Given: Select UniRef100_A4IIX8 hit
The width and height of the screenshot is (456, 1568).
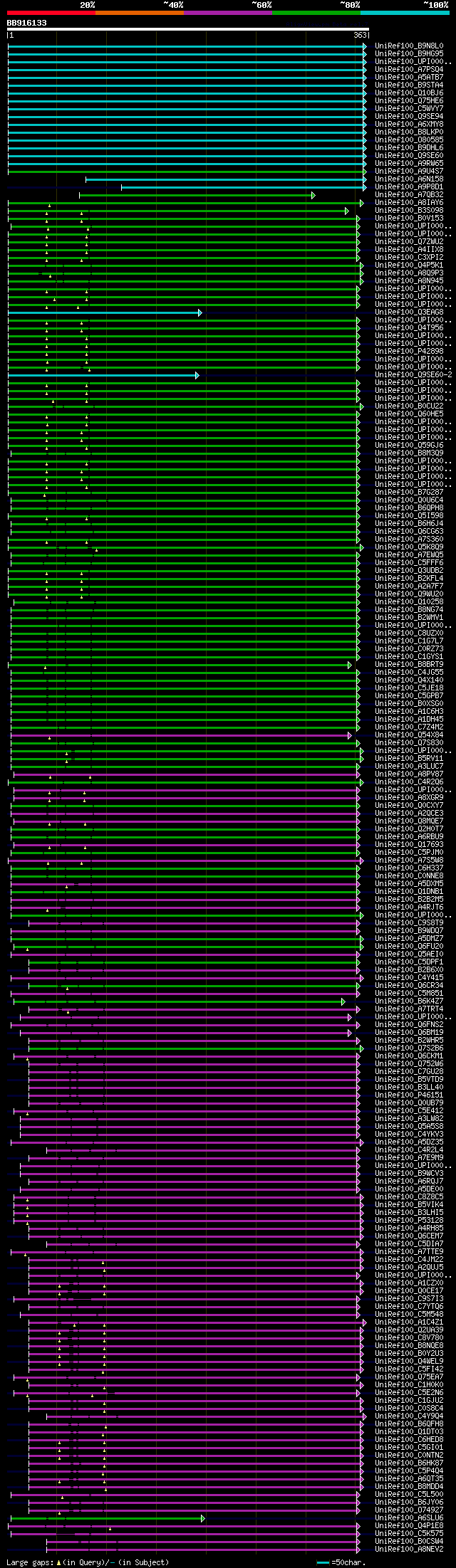Looking at the screenshot, I should 409,250.
